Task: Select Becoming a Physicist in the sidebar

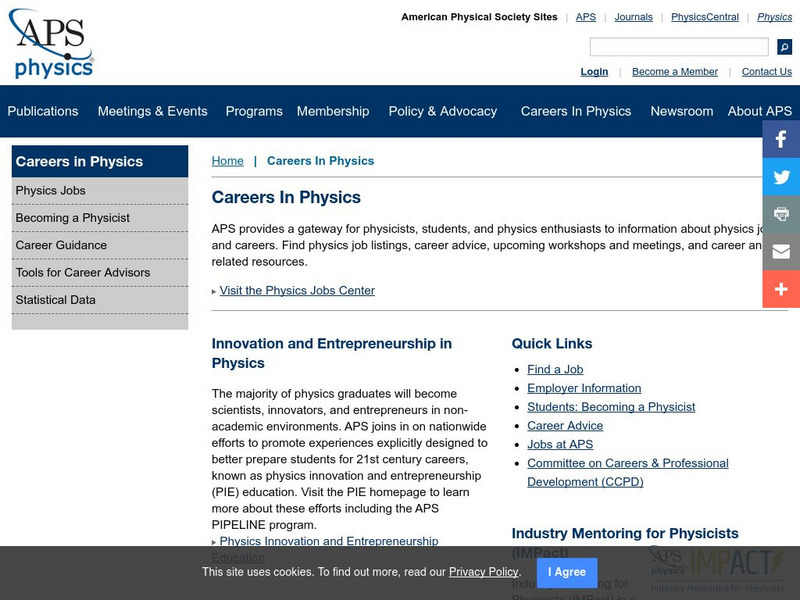Action: 70,217
